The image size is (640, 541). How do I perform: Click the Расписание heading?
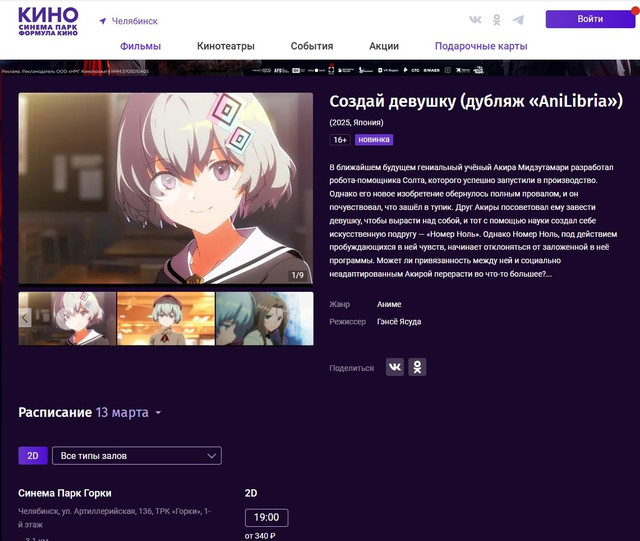[x=55, y=412]
